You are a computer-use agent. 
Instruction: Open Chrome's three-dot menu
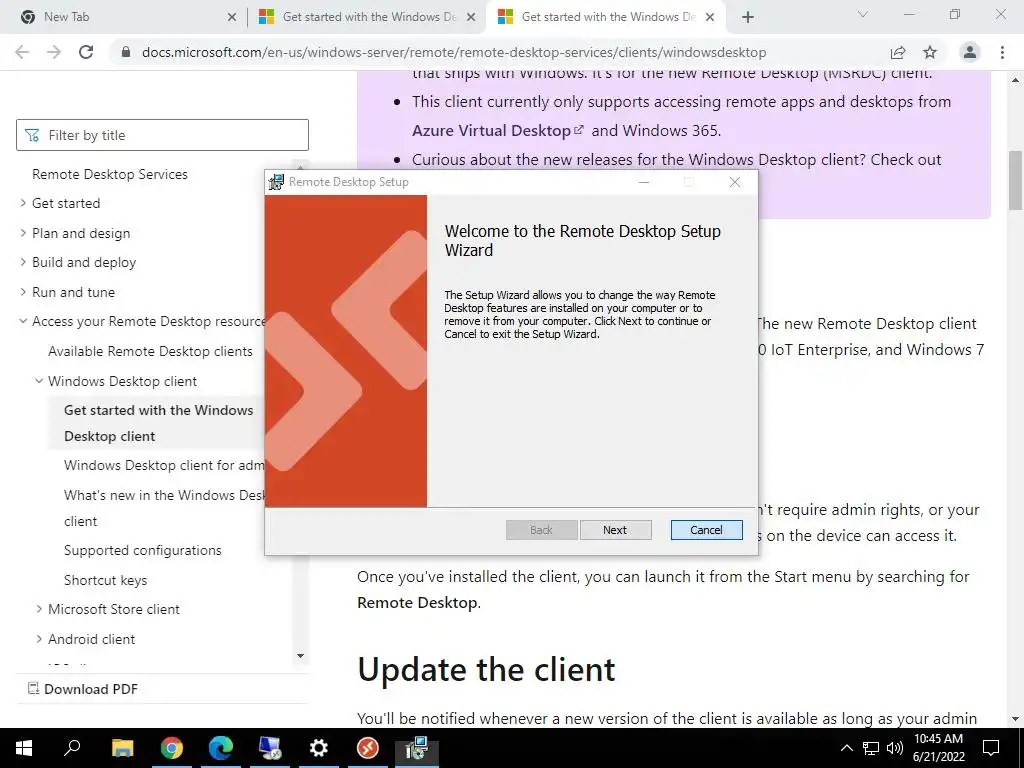point(1002,52)
